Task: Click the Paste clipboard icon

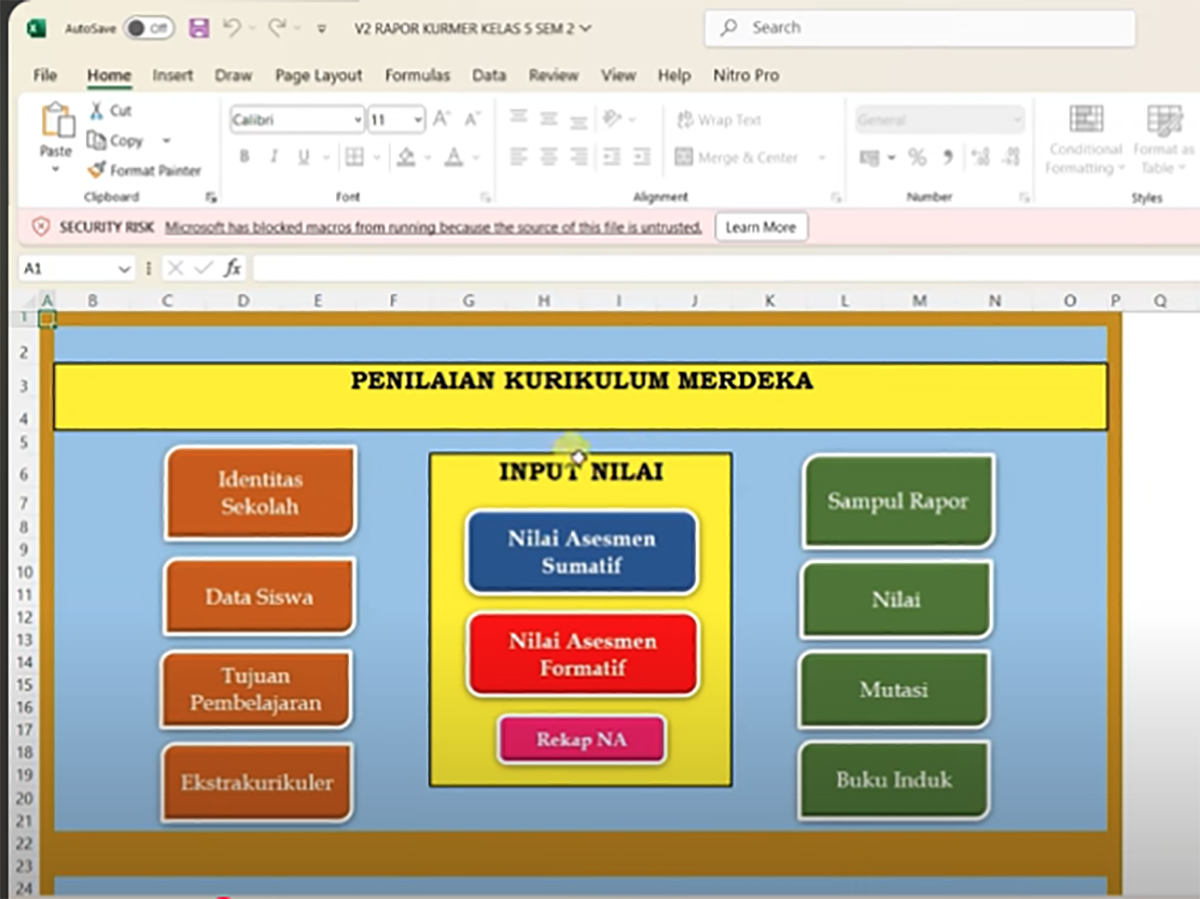Action: click(56, 123)
